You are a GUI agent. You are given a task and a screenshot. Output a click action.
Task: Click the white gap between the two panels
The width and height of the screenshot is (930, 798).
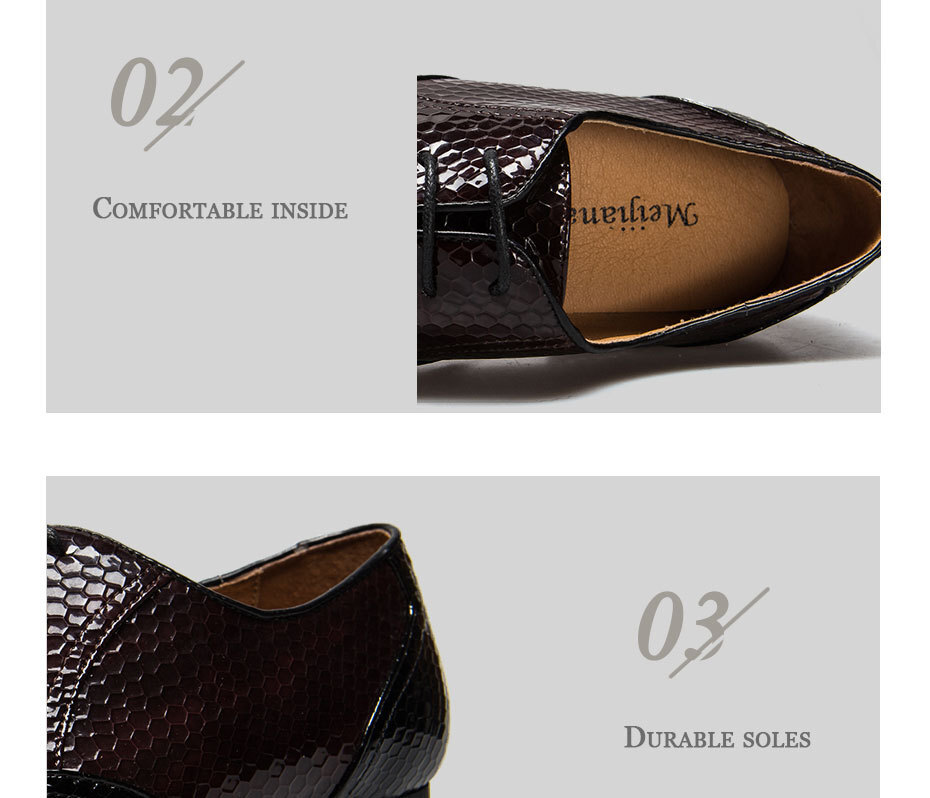[464, 444]
